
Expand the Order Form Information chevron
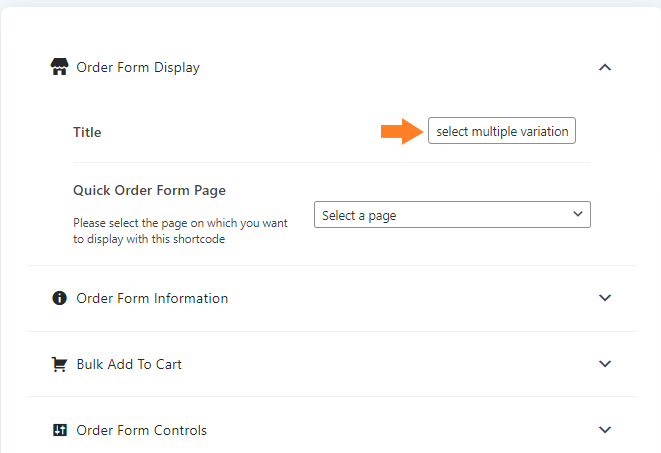coord(605,298)
